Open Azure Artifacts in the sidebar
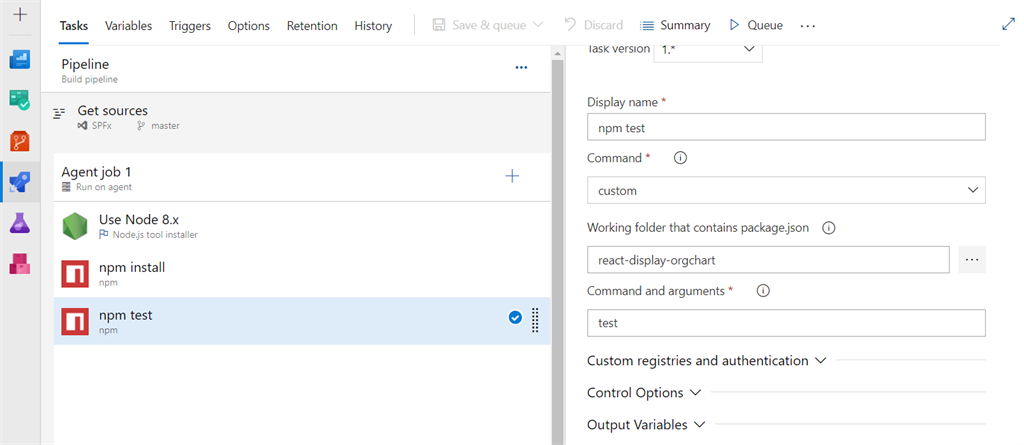This screenshot has width=1024, height=445. pyautogui.click(x=20, y=264)
